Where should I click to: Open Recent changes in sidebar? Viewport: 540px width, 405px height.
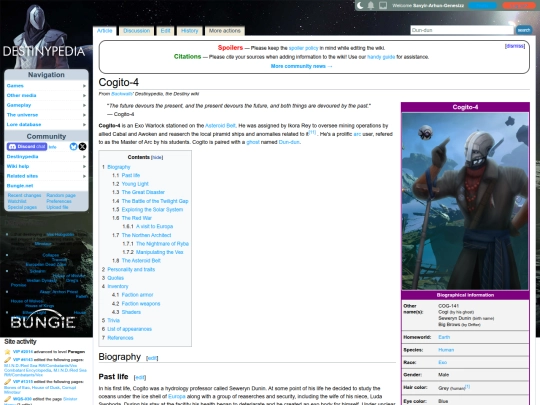coord(24,195)
